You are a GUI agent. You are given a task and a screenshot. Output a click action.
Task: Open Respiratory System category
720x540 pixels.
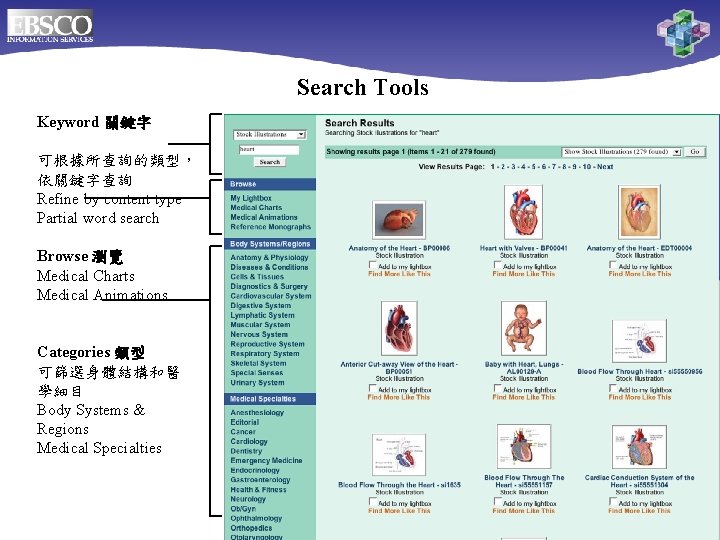pos(265,354)
